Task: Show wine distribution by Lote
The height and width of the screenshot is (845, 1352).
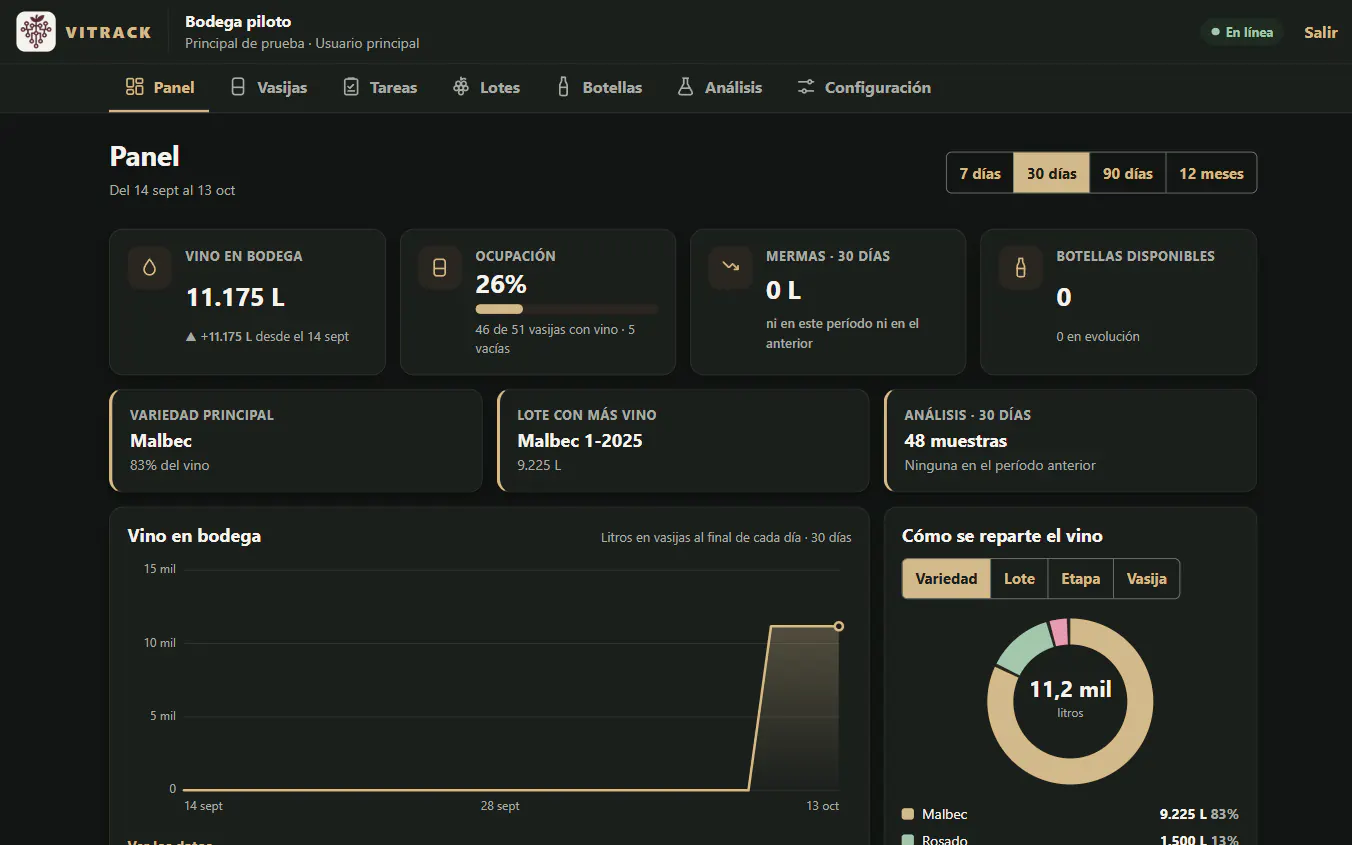Action: click(x=1019, y=579)
